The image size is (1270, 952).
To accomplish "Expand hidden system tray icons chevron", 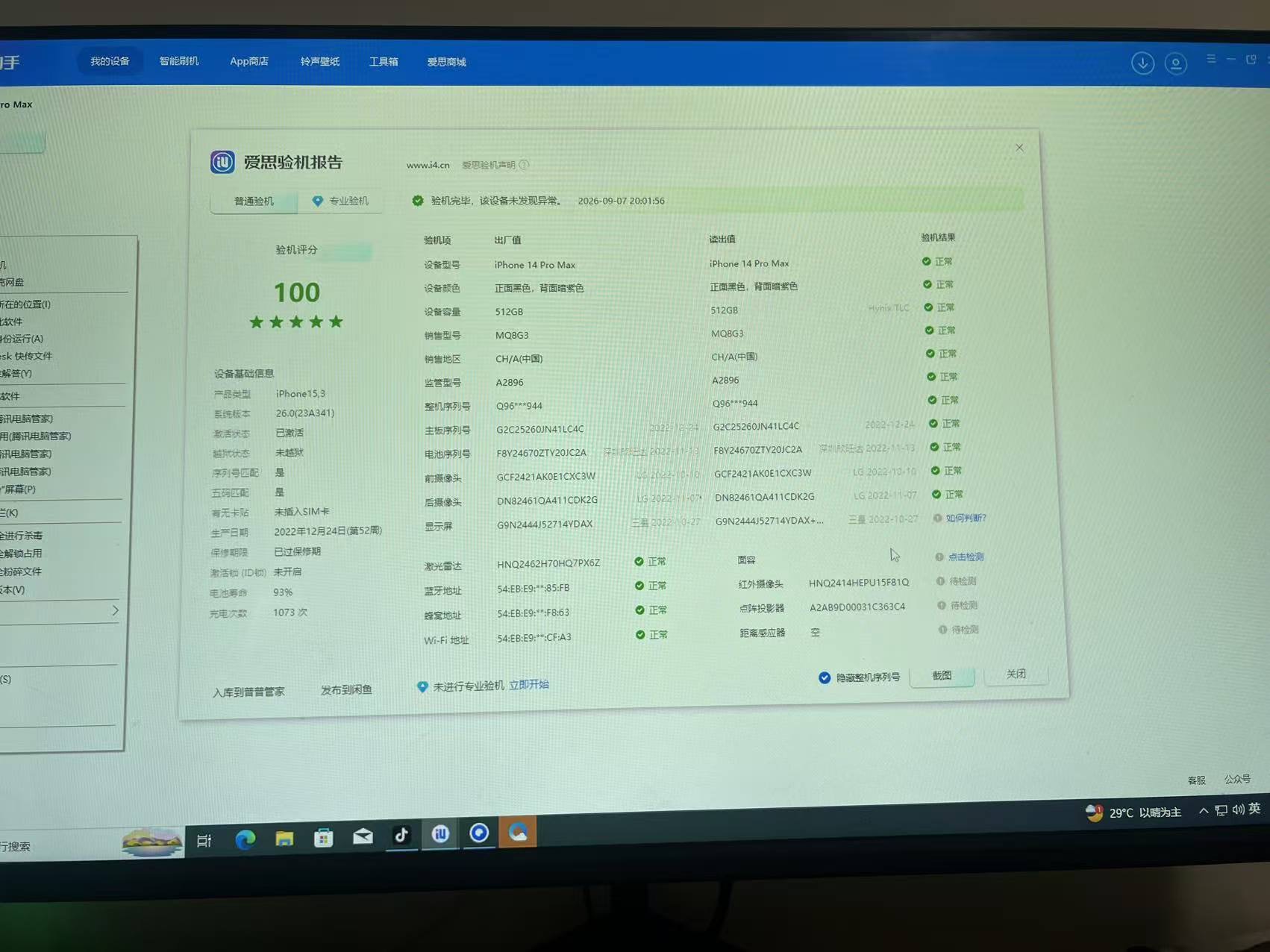I will [x=1204, y=811].
